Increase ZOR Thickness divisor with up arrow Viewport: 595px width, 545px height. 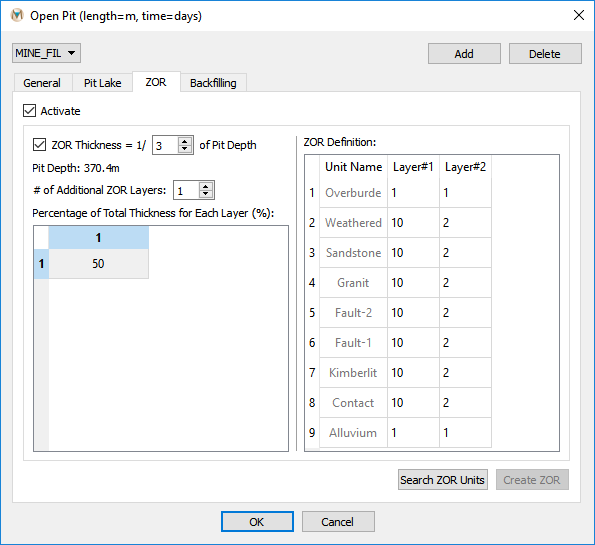[185, 141]
